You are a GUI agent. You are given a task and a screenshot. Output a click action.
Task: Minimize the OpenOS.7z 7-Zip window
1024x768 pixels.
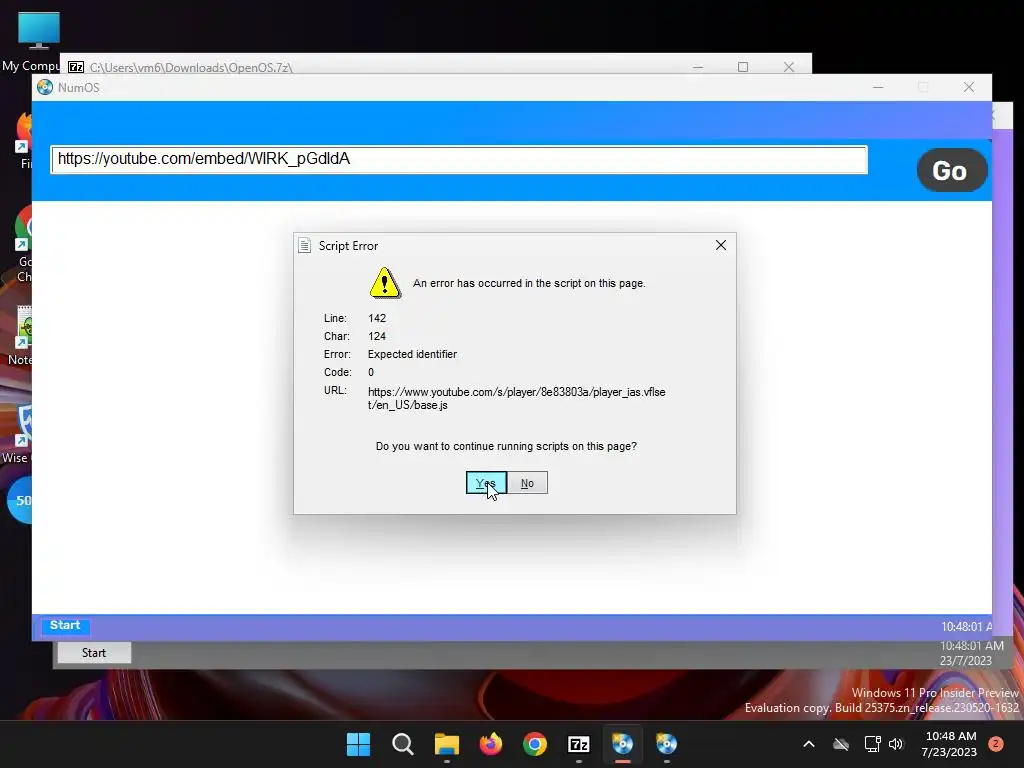click(x=697, y=67)
